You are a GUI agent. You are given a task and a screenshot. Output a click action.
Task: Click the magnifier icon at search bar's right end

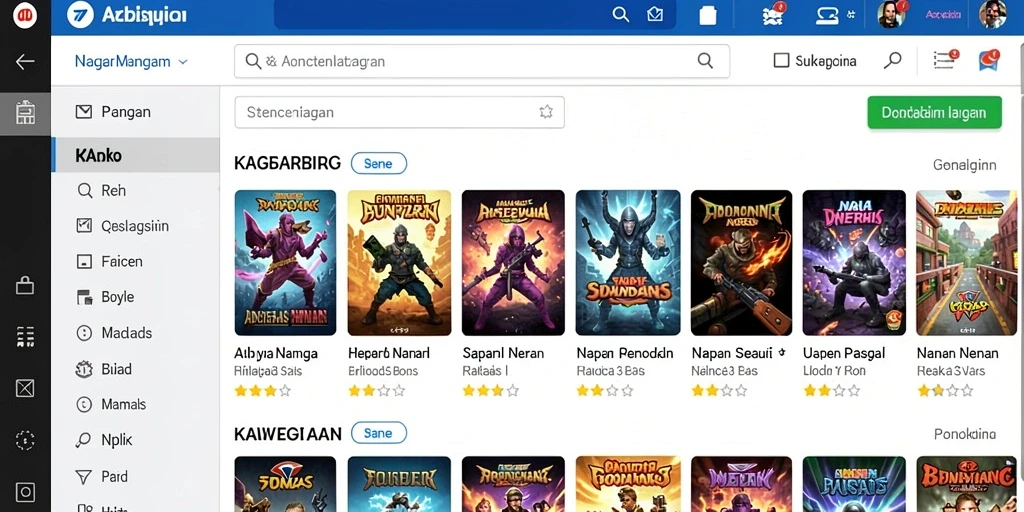(705, 61)
